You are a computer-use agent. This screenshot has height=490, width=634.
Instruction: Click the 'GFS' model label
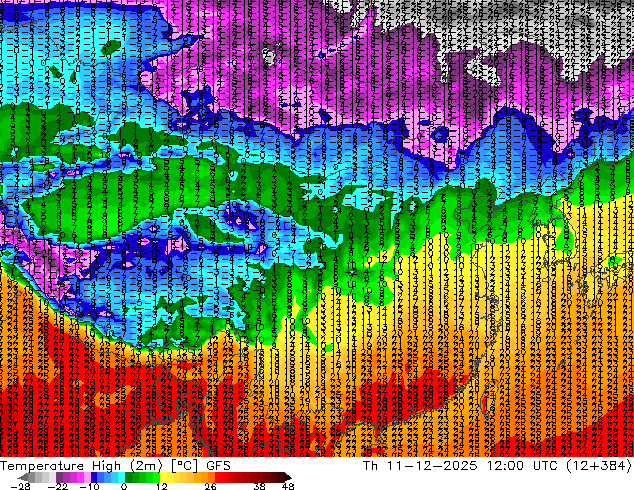pyautogui.click(x=218, y=466)
